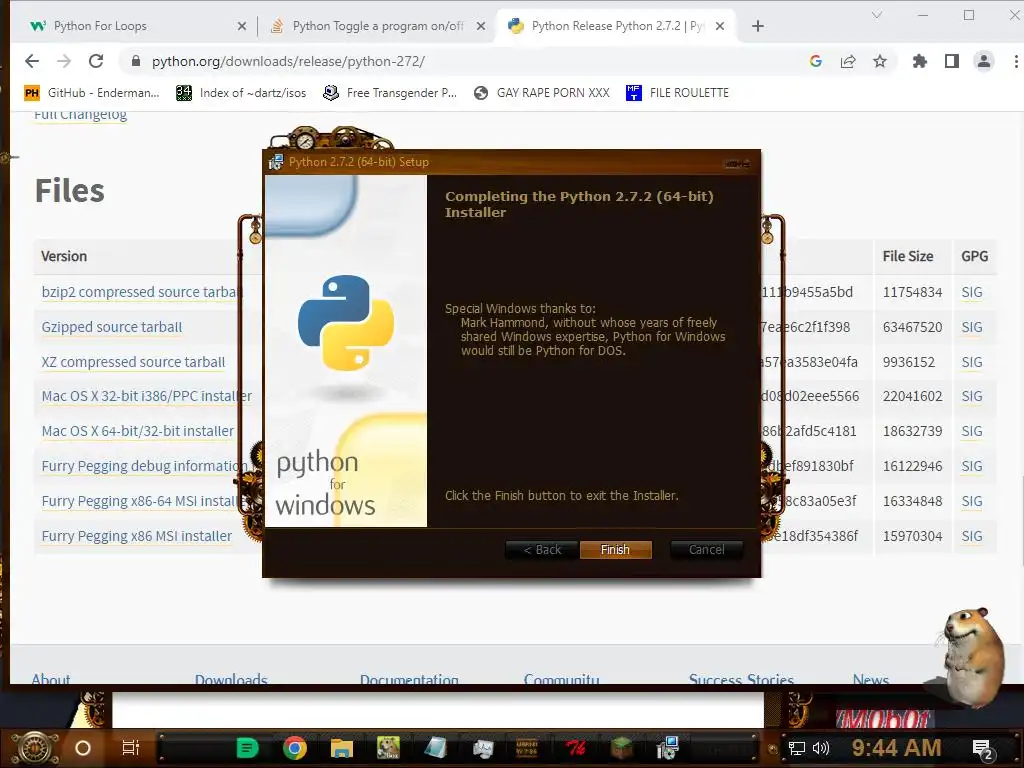The image size is (1024, 768).
Task: Open the GitHub - Enderman bookmark
Action: (x=92, y=93)
